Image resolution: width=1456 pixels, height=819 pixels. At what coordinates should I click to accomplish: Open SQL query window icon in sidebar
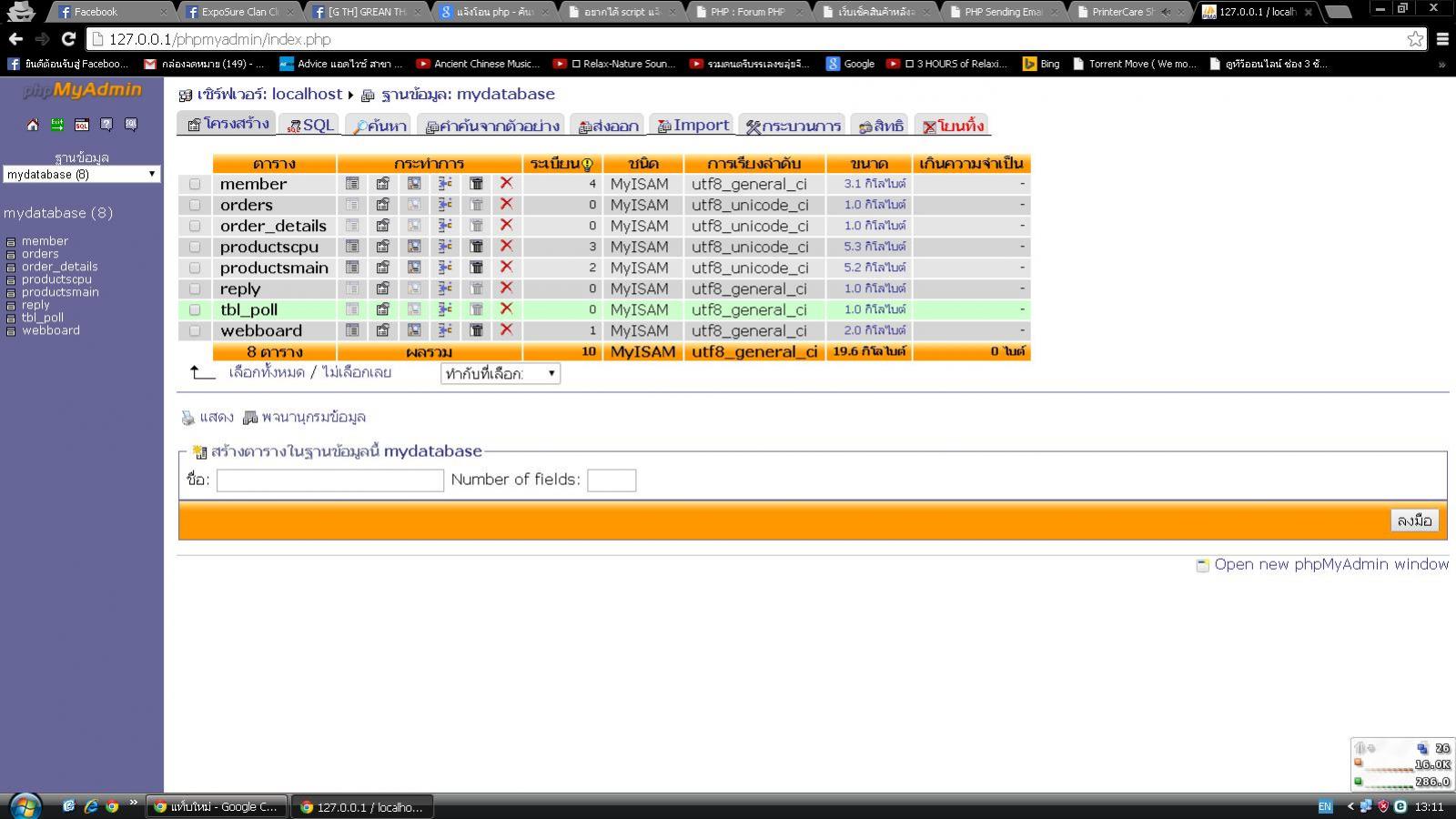[82, 125]
